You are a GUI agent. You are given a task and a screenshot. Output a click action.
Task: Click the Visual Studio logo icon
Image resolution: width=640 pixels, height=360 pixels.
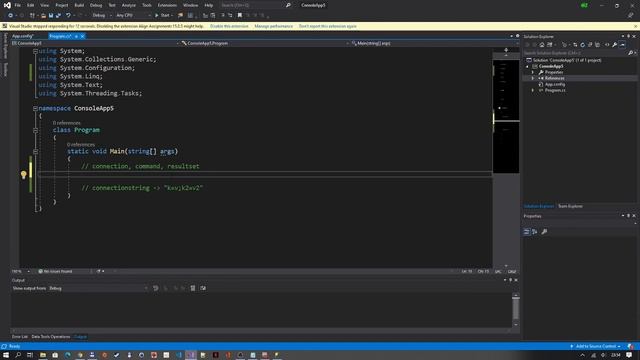[x=7, y=5]
